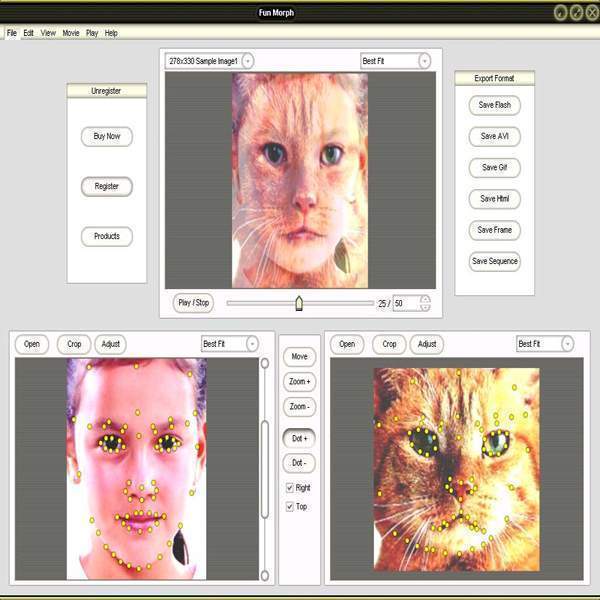
Task: Click the Zoom + tool
Action: (x=300, y=382)
